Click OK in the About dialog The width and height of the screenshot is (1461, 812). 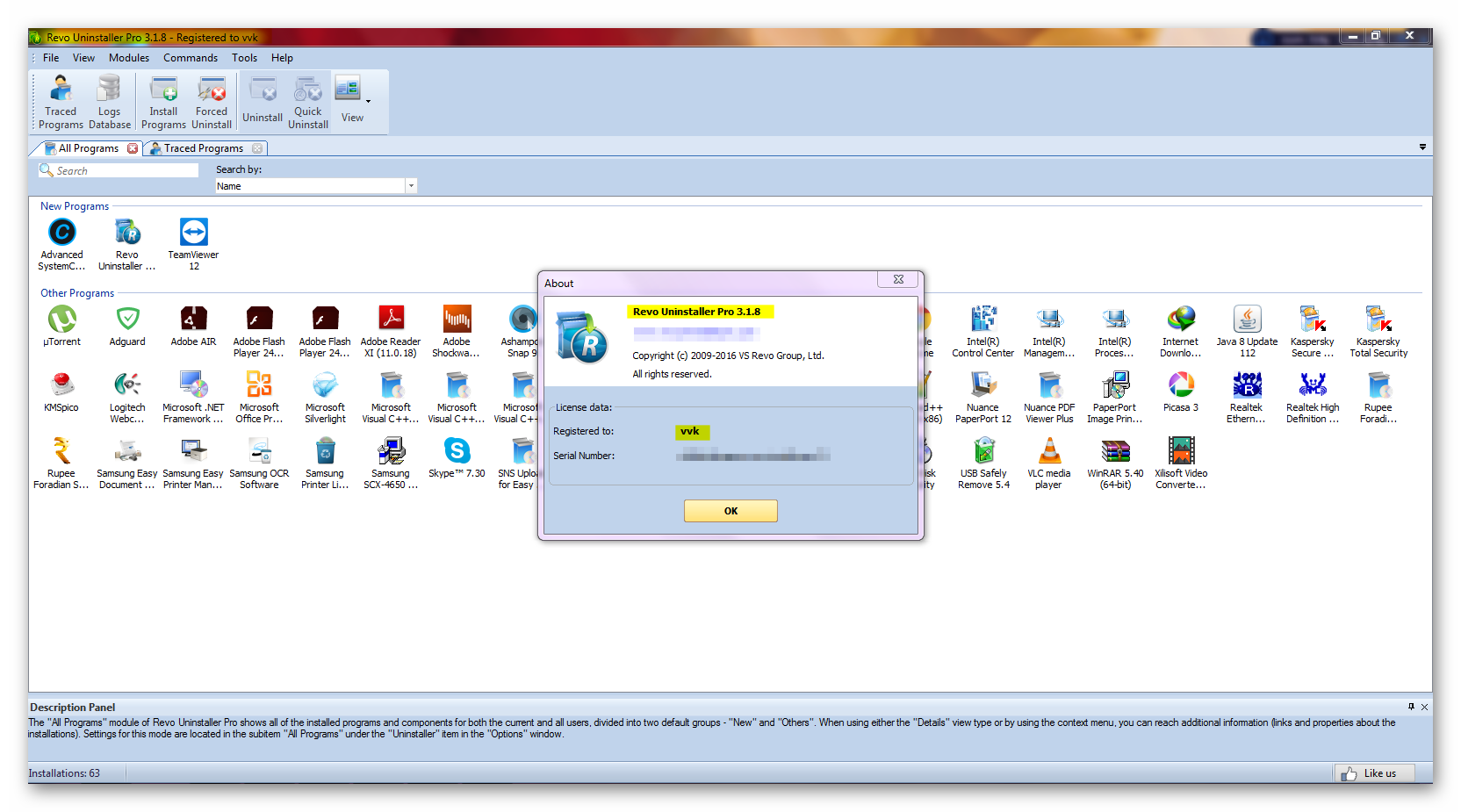(730, 511)
